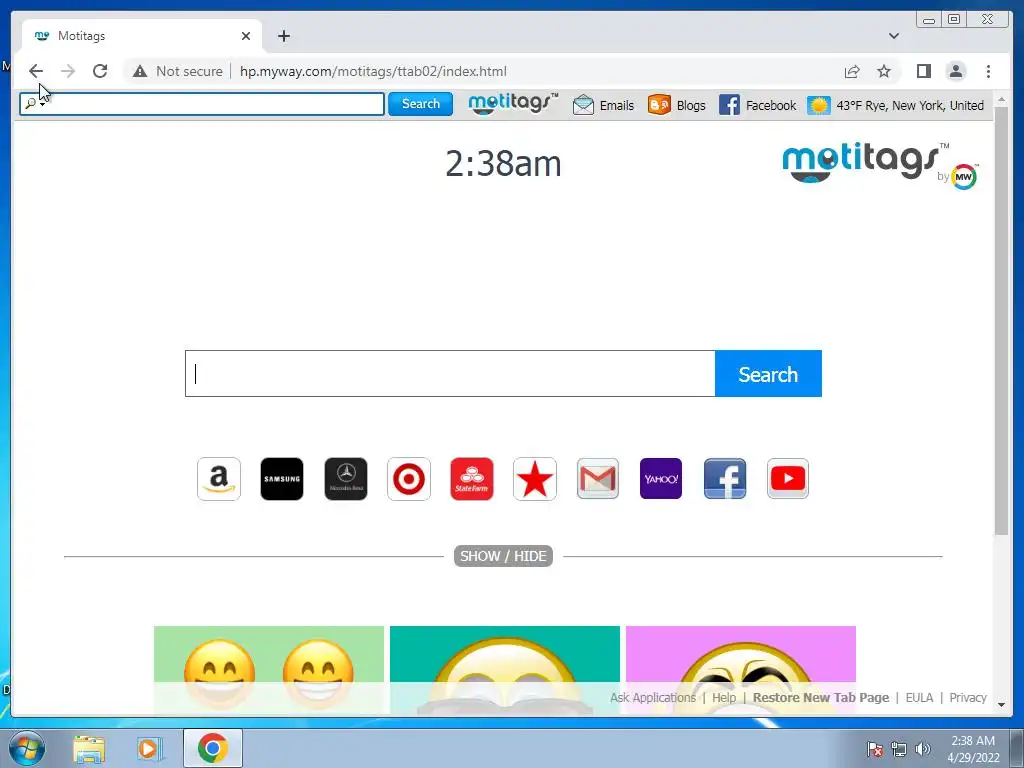Click Restore New Tab Page link
Viewport: 1024px width, 768px height.
[821, 697]
